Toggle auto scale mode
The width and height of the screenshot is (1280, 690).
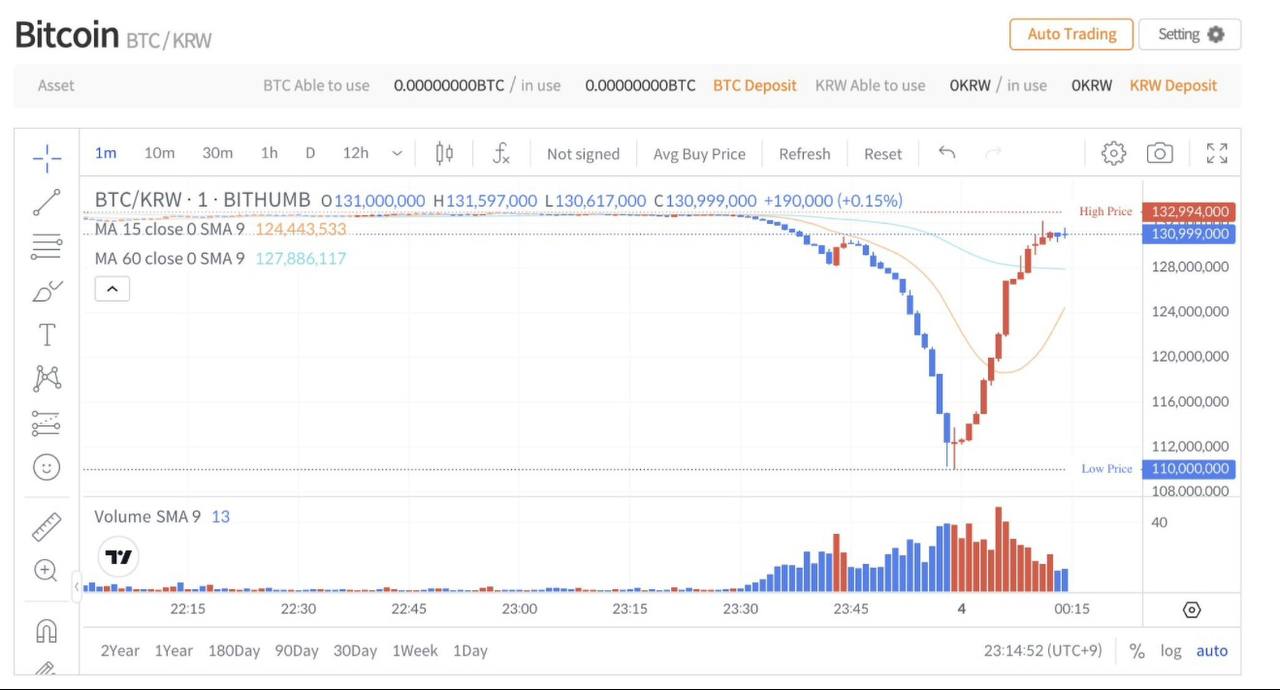[1212, 651]
